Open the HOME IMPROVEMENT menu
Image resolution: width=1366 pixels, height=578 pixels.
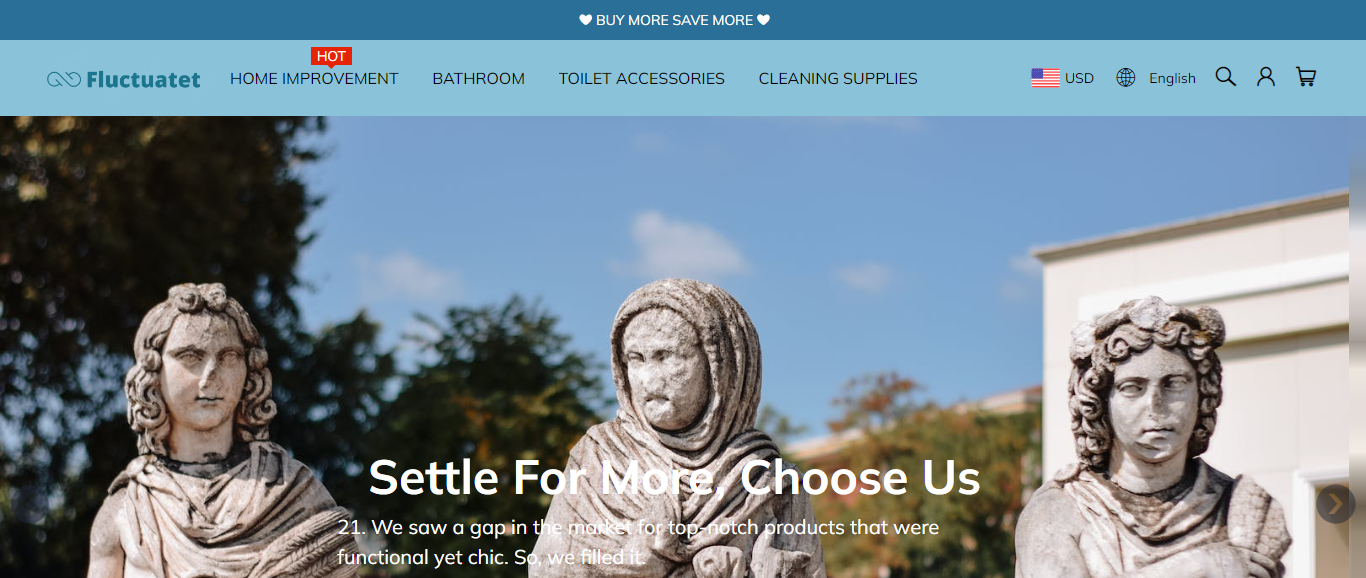click(x=314, y=78)
